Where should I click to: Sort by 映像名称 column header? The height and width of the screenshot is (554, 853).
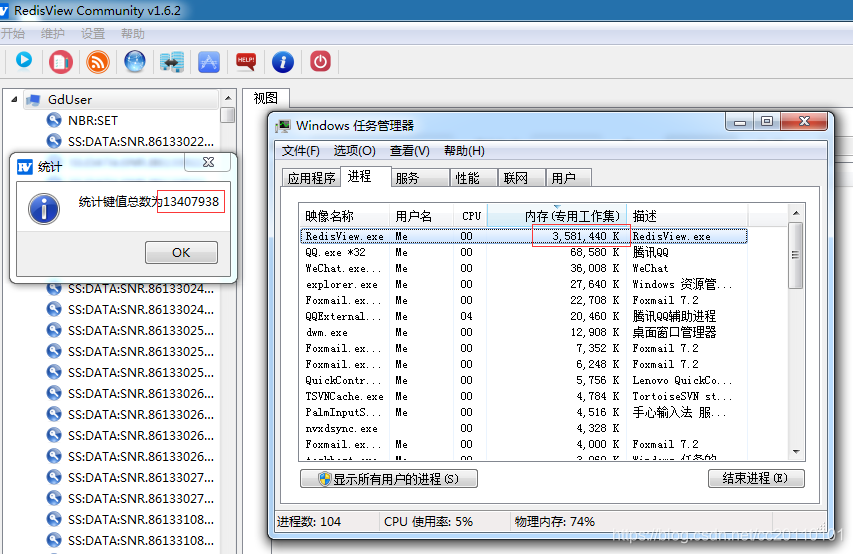pyautogui.click(x=344, y=216)
